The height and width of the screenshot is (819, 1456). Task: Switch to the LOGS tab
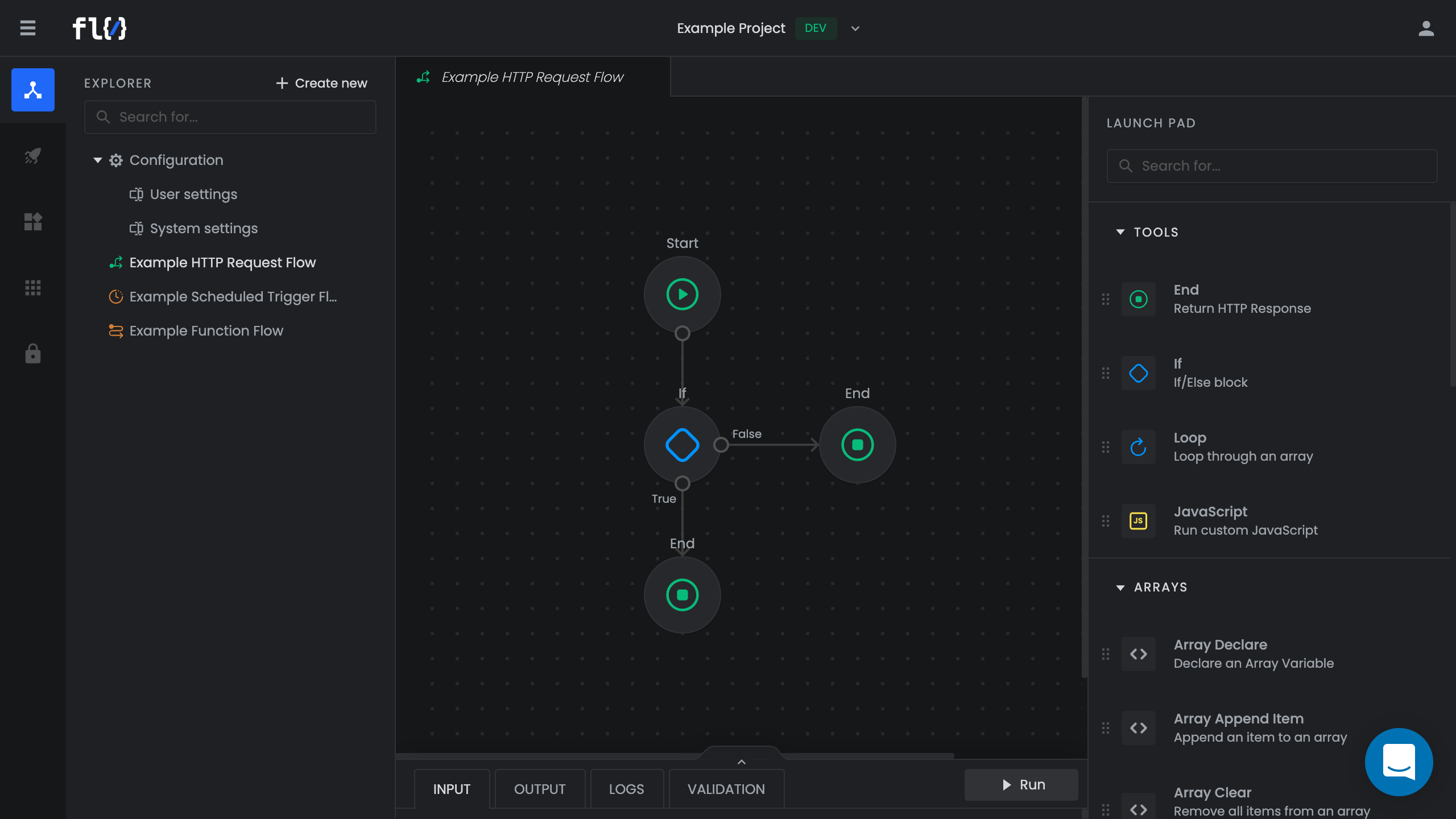[626, 789]
